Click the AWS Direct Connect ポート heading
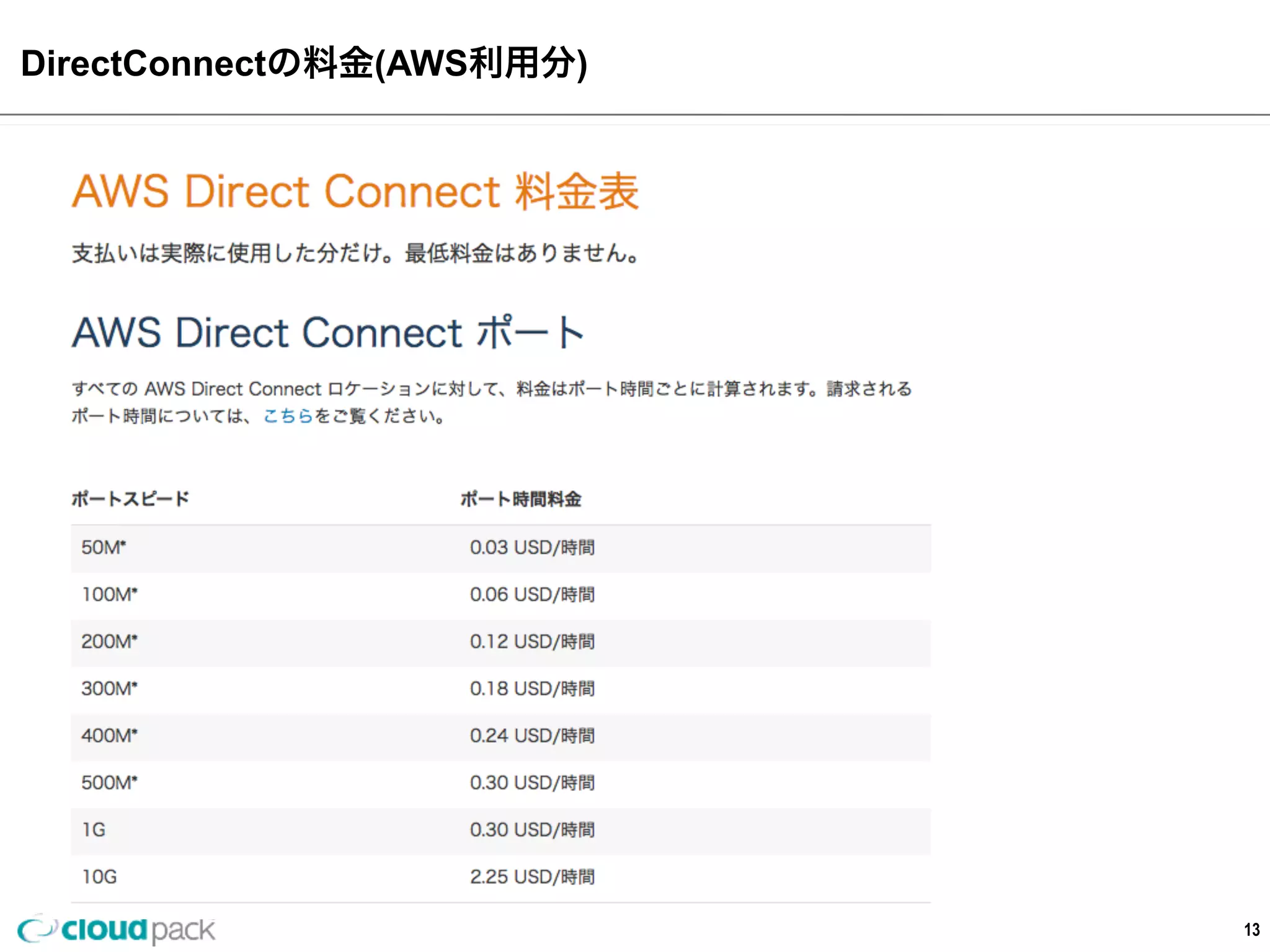1270x952 pixels. 328,332
